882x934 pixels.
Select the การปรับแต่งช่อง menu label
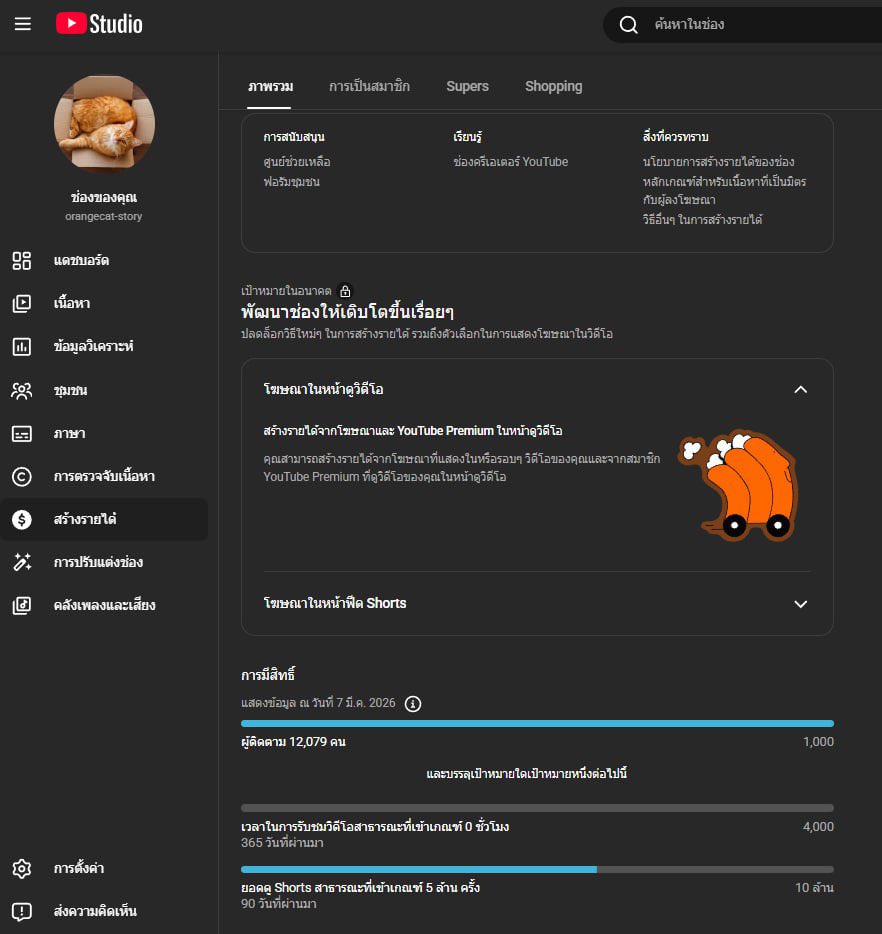(98, 562)
